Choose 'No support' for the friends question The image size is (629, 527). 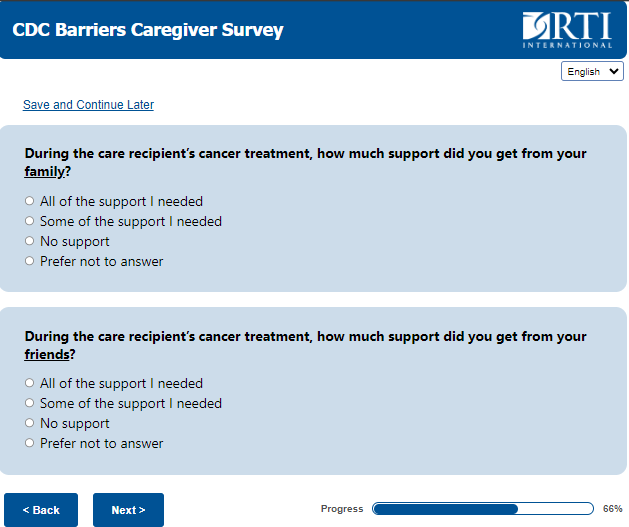click(x=30, y=423)
